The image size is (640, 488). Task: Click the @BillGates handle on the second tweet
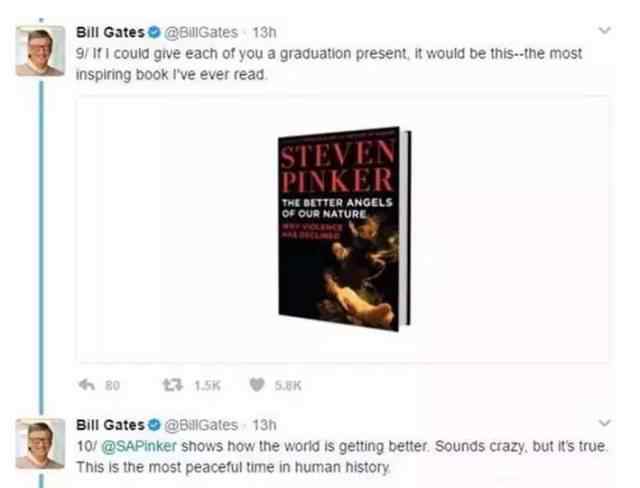click(201, 425)
